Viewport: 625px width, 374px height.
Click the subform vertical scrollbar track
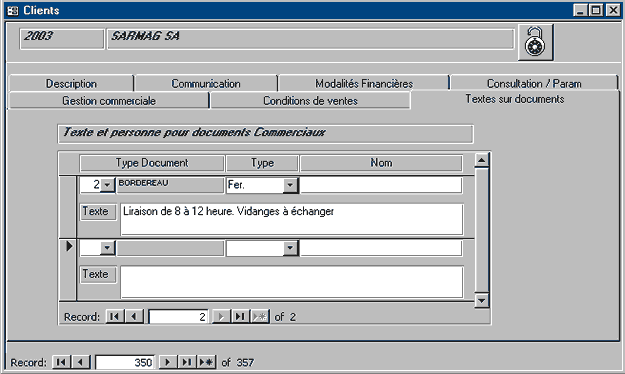pos(482,230)
